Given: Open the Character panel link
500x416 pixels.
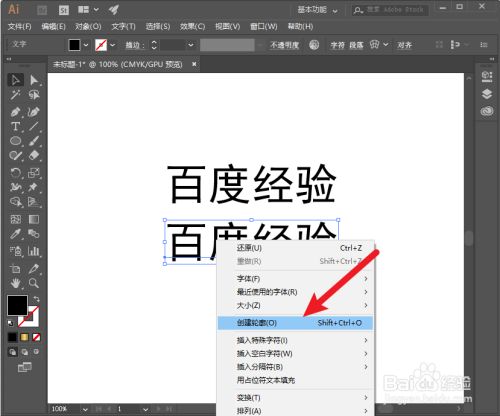Looking at the screenshot, I should (x=337, y=45).
